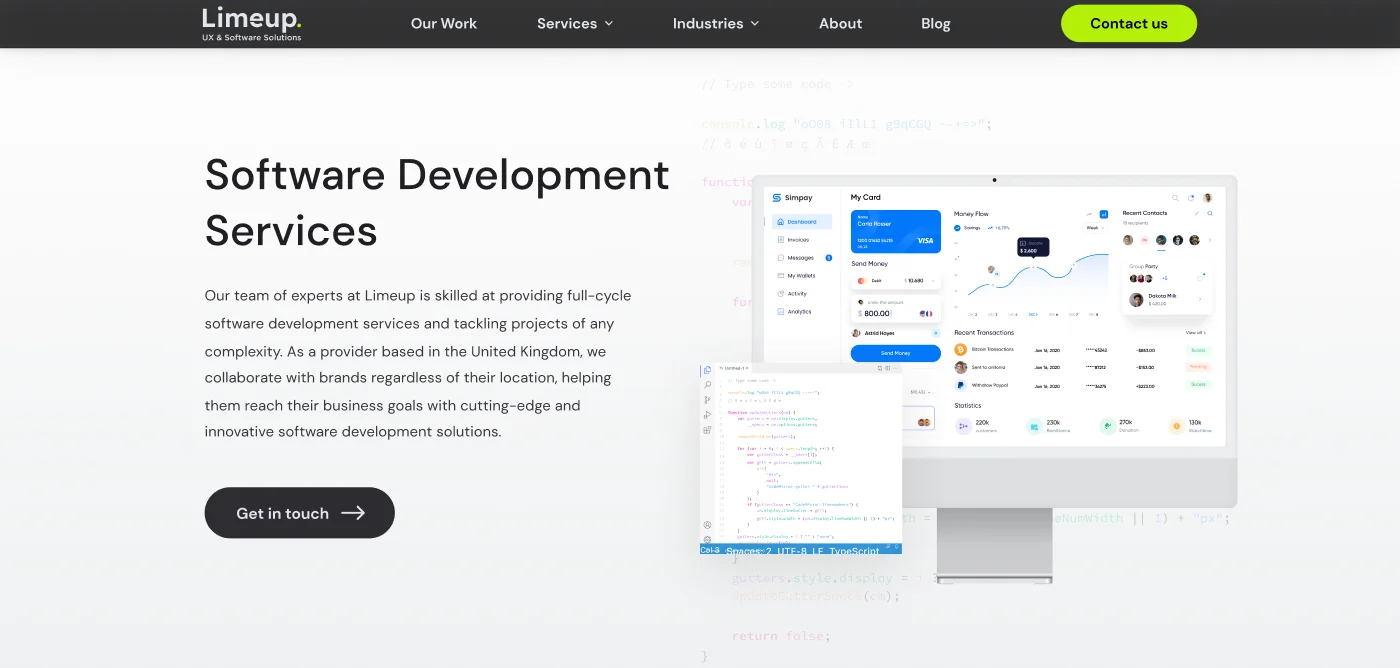
Task: Enable the toggle beside Astrid Hayes
Action: tap(935, 333)
